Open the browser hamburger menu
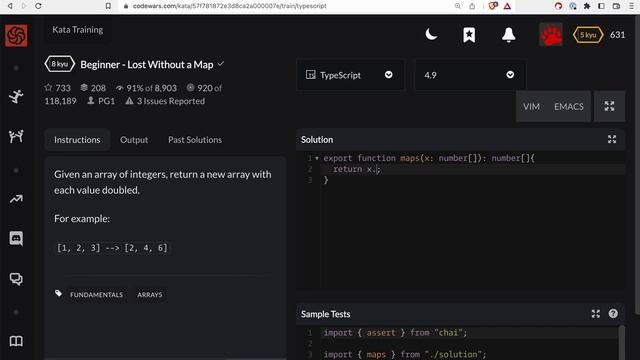Image resolution: width=640 pixels, height=360 pixels. [x=631, y=6]
